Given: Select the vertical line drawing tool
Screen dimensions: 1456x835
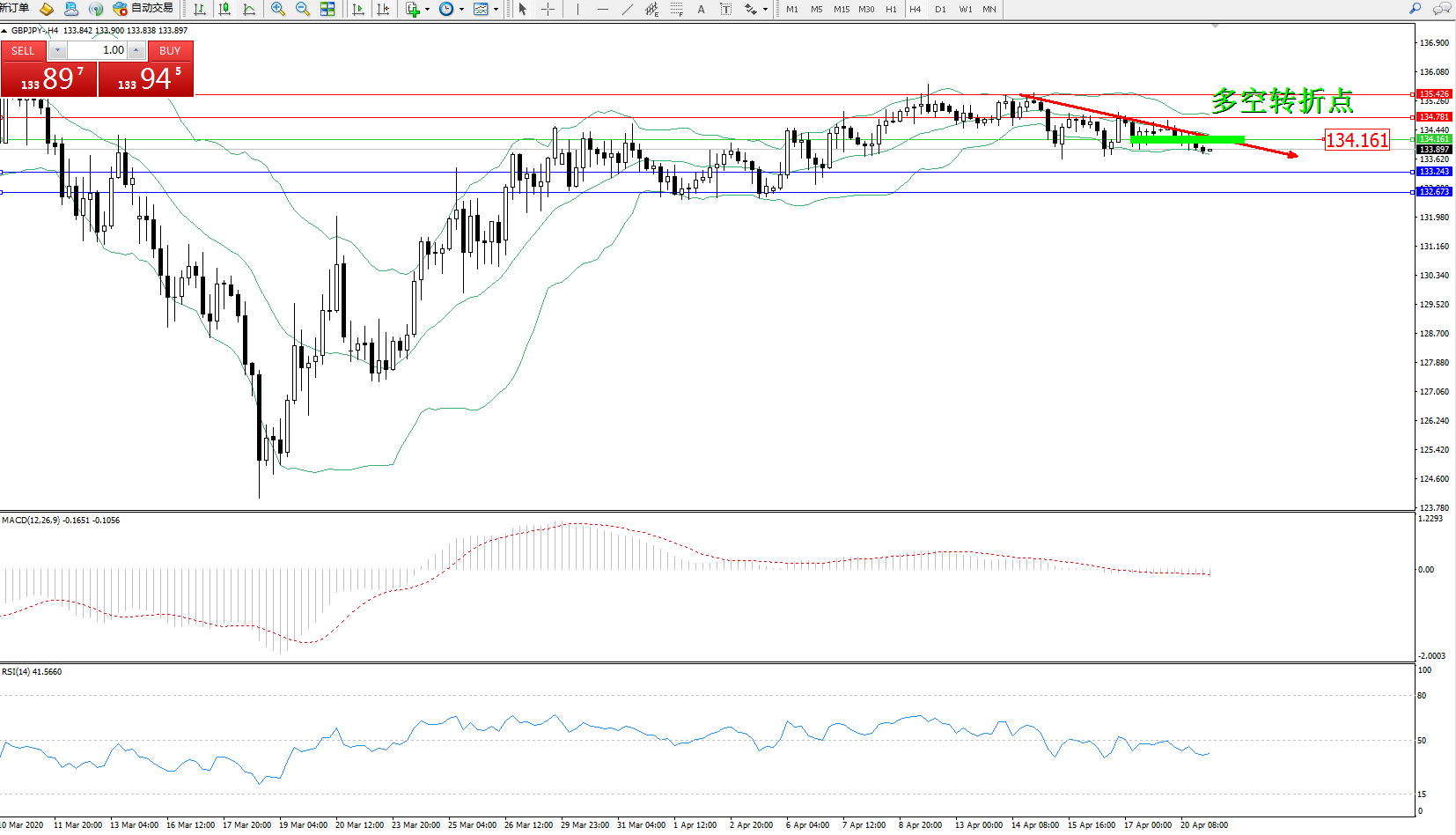Looking at the screenshot, I should (577, 9).
